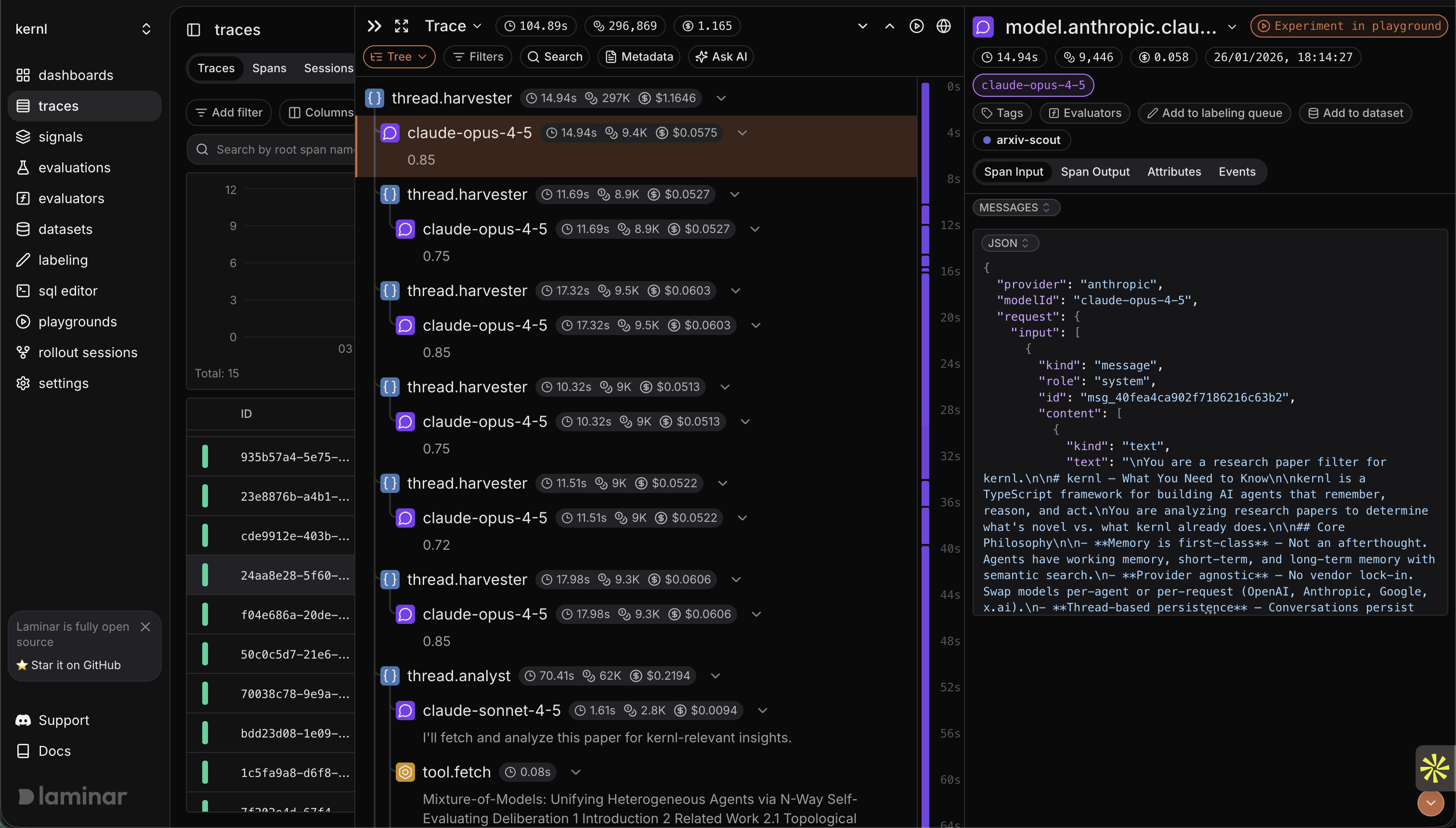Viewport: 1456px width, 828px height.
Task: Click Experiment in playground button
Action: pyautogui.click(x=1349, y=26)
